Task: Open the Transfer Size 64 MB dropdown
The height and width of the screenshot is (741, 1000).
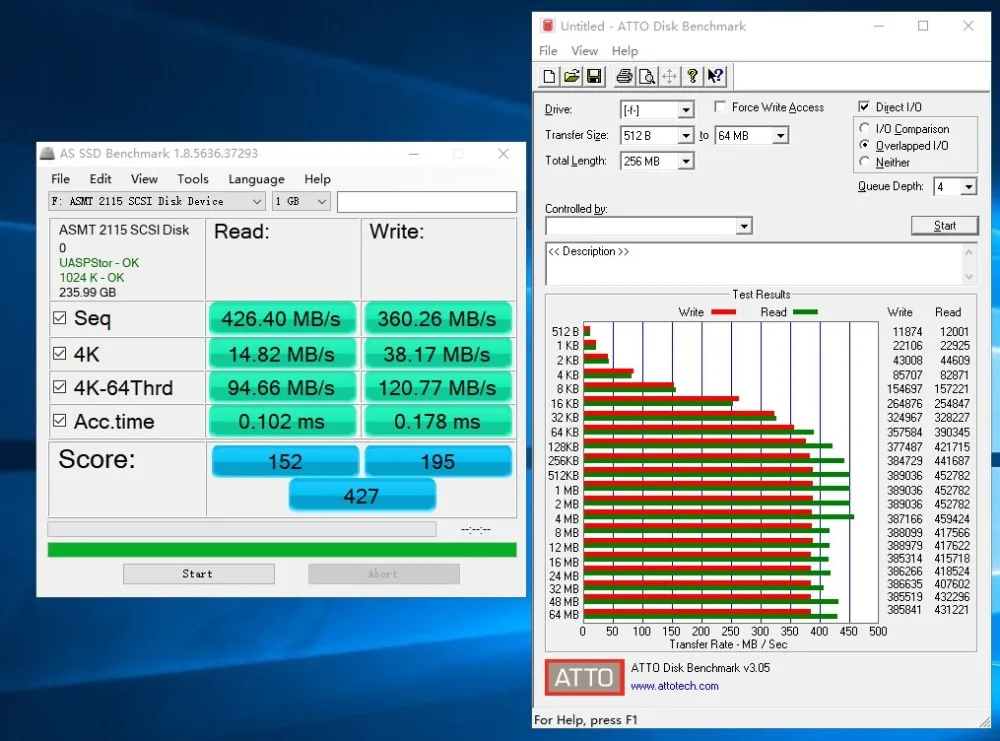Action: 781,135
